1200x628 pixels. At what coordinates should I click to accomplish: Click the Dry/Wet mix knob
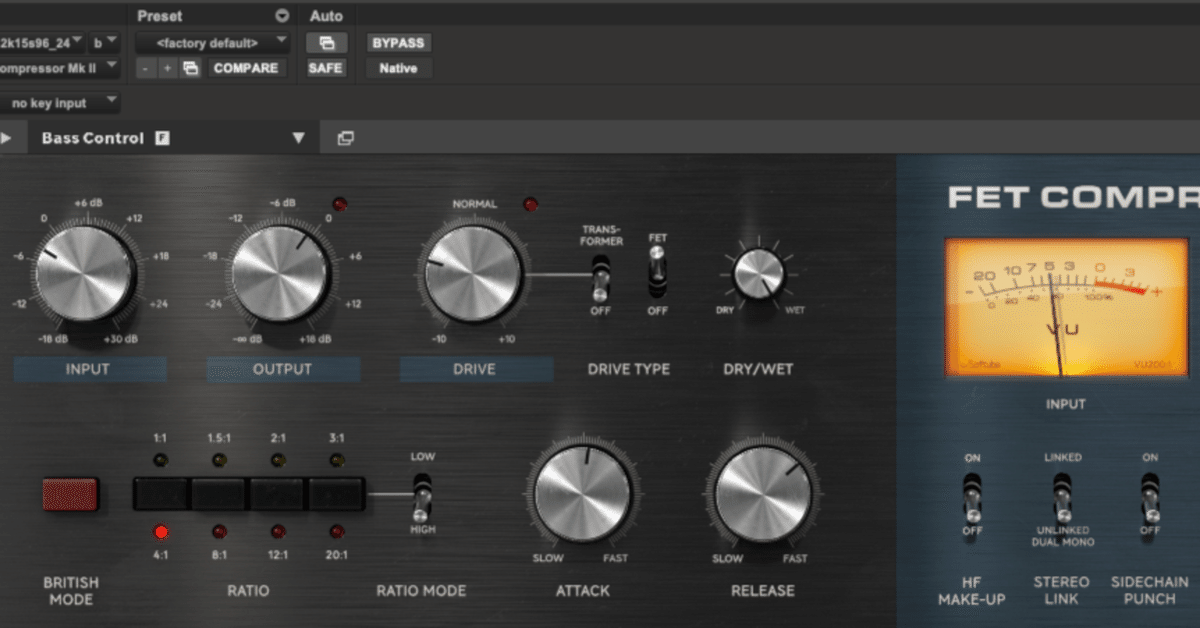(759, 273)
